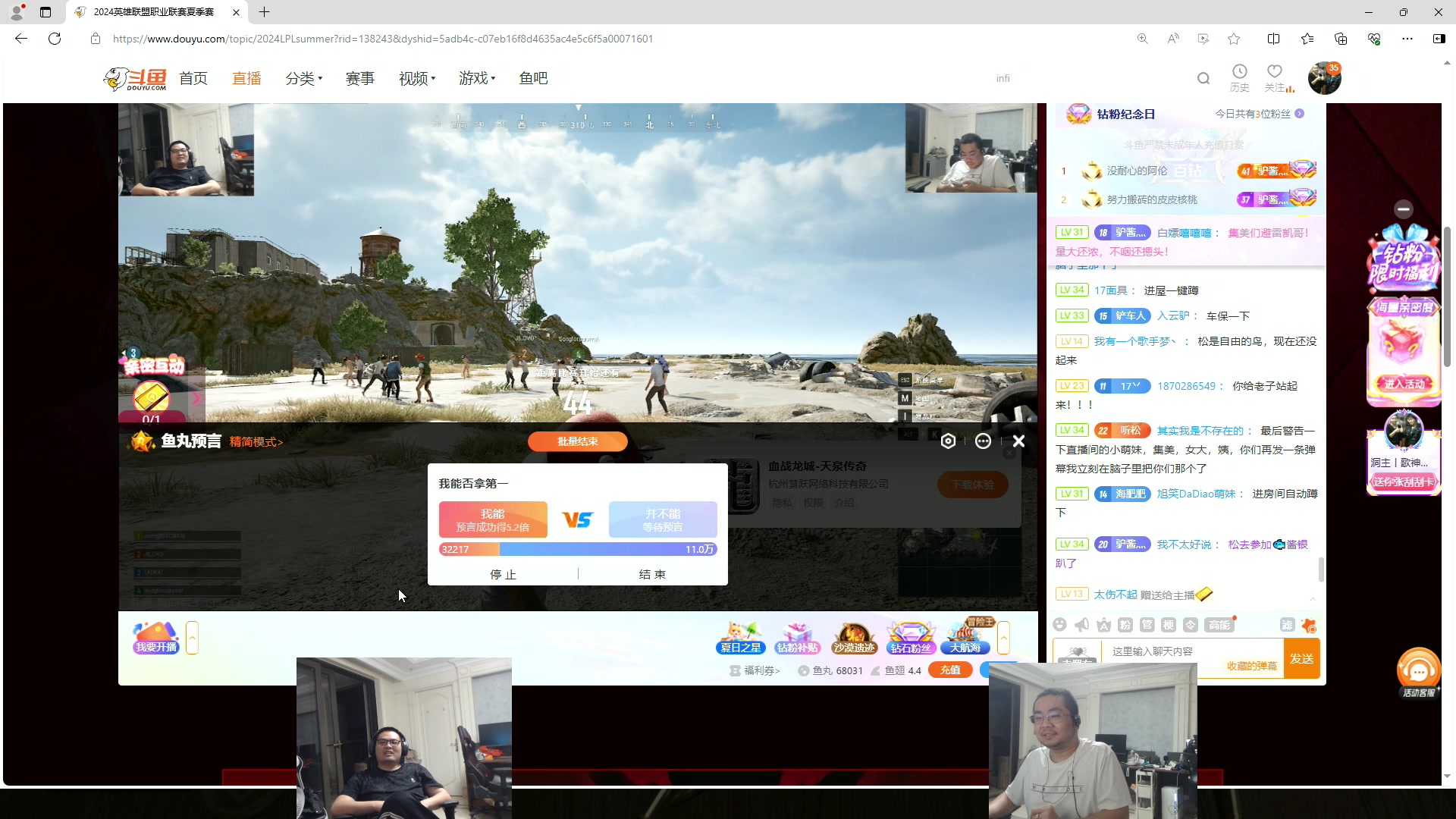The height and width of the screenshot is (819, 1456).
Task: Open the emoji picker in chat toolbar
Action: click(x=1059, y=625)
